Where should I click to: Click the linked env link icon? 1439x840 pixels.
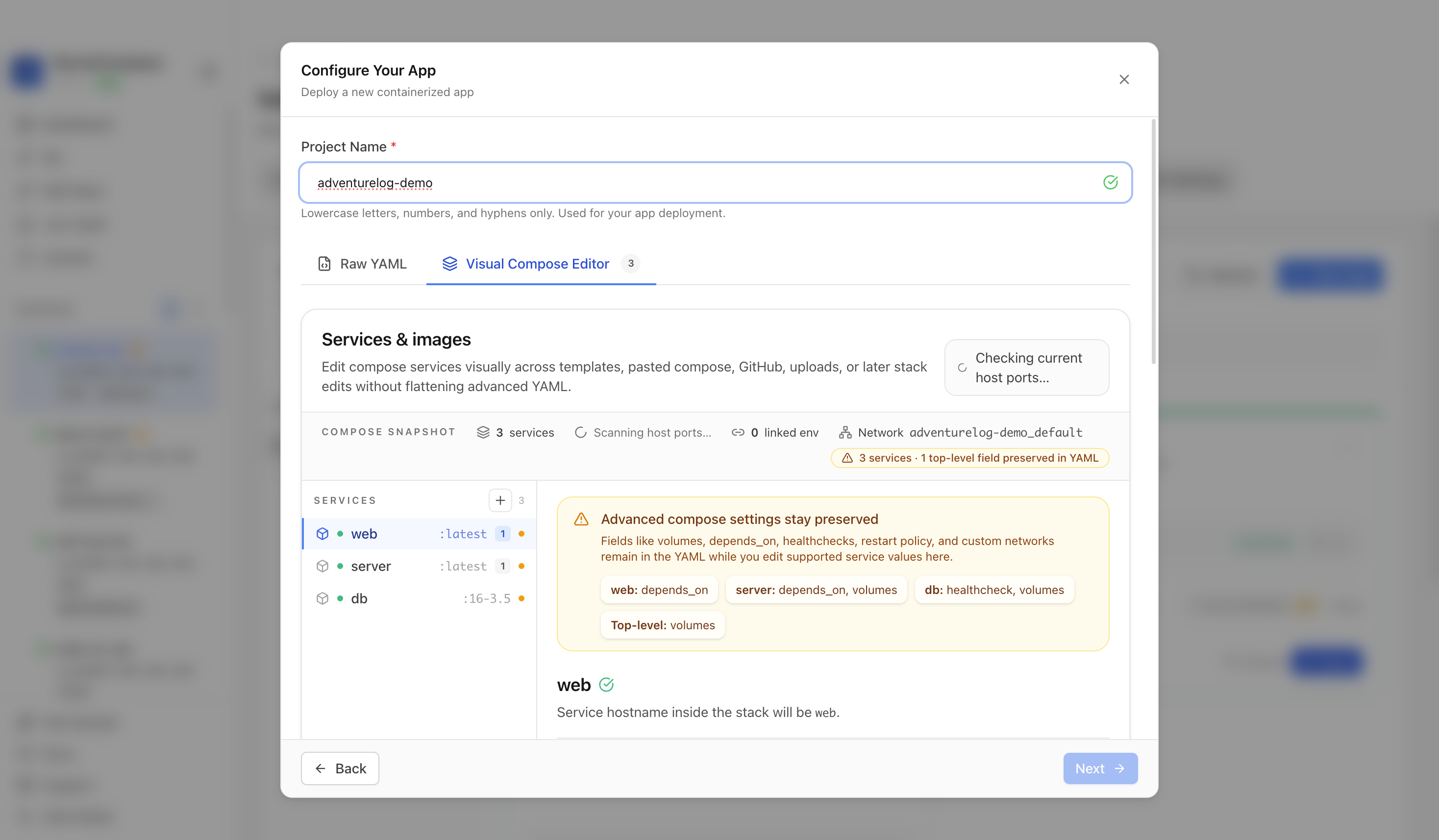point(737,432)
